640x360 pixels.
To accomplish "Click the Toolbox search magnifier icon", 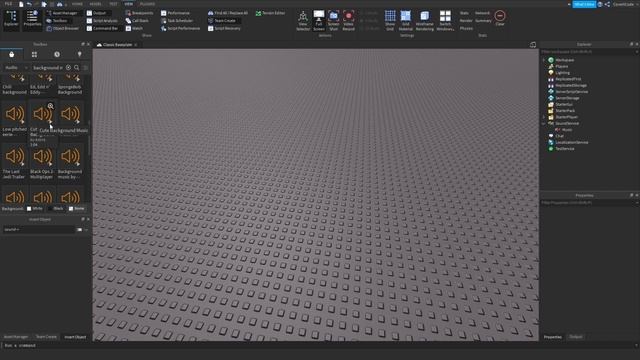I will 76,67.
